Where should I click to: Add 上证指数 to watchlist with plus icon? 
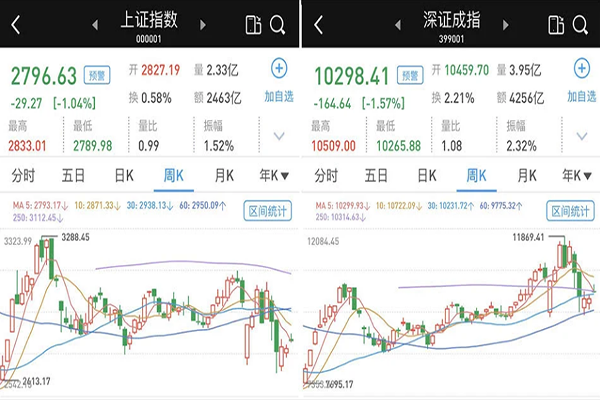279,69
